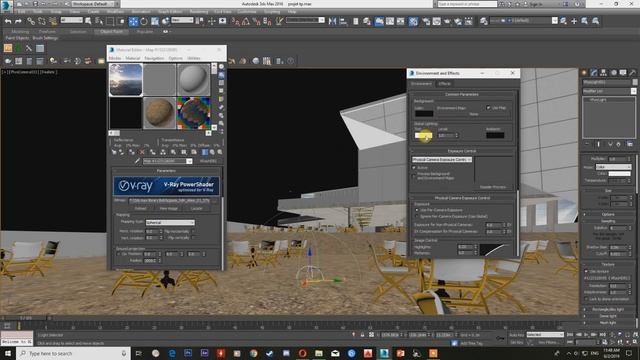Open the reference coordinate system dropdown
640x360 pixels.
click(x=182, y=20)
